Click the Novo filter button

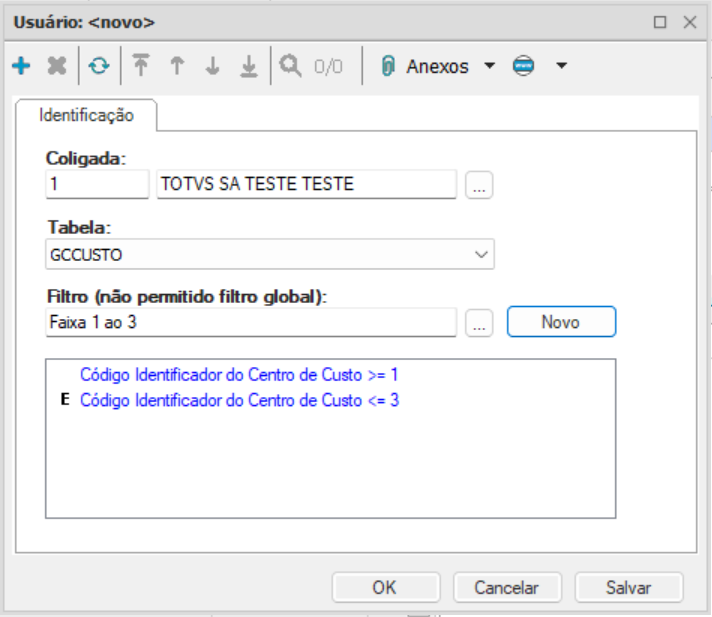coord(561,322)
